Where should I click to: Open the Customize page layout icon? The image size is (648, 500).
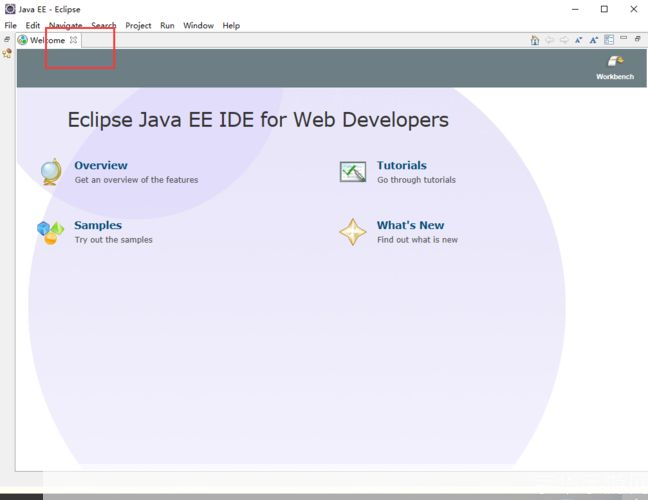coord(609,40)
